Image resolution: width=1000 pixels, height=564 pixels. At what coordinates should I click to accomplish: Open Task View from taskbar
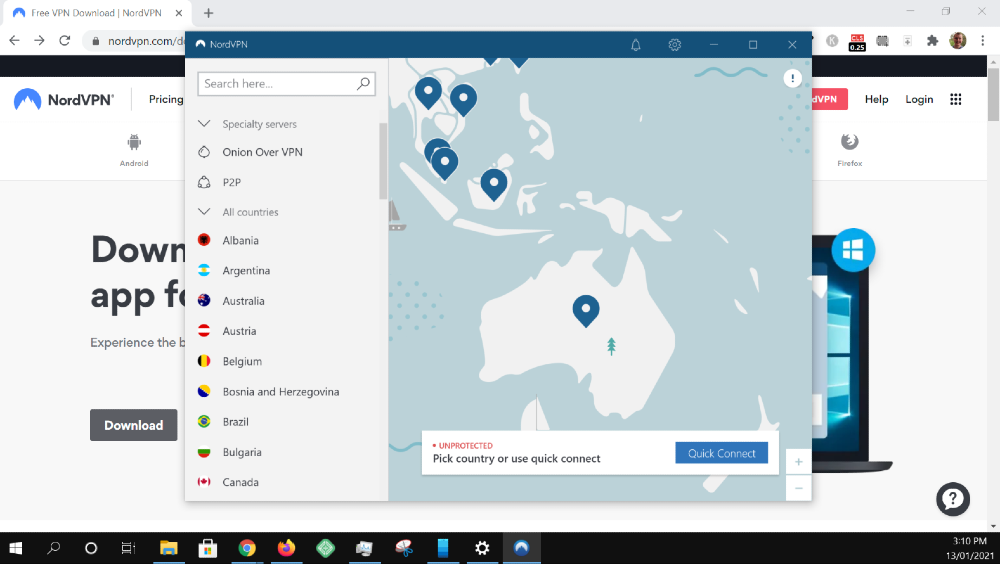(x=128, y=547)
